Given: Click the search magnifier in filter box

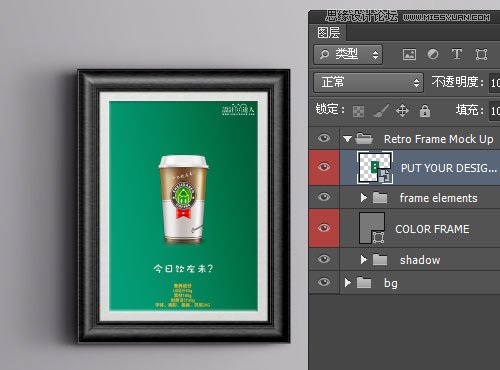Looking at the screenshot, I should (x=324, y=54).
